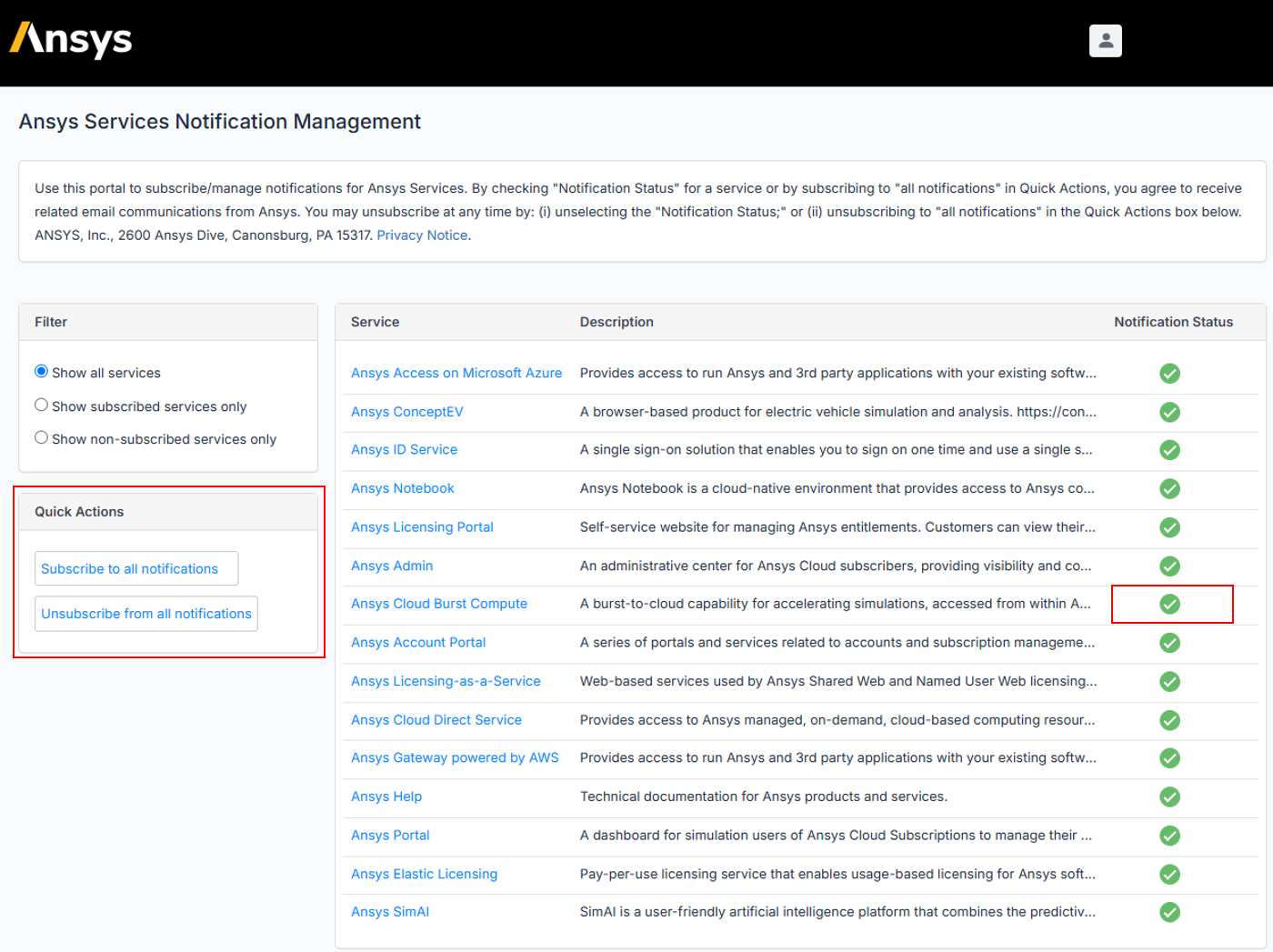This screenshot has width=1273, height=952.
Task: Toggle notification checkmark for Ansys Licensing Portal
Action: click(x=1169, y=527)
